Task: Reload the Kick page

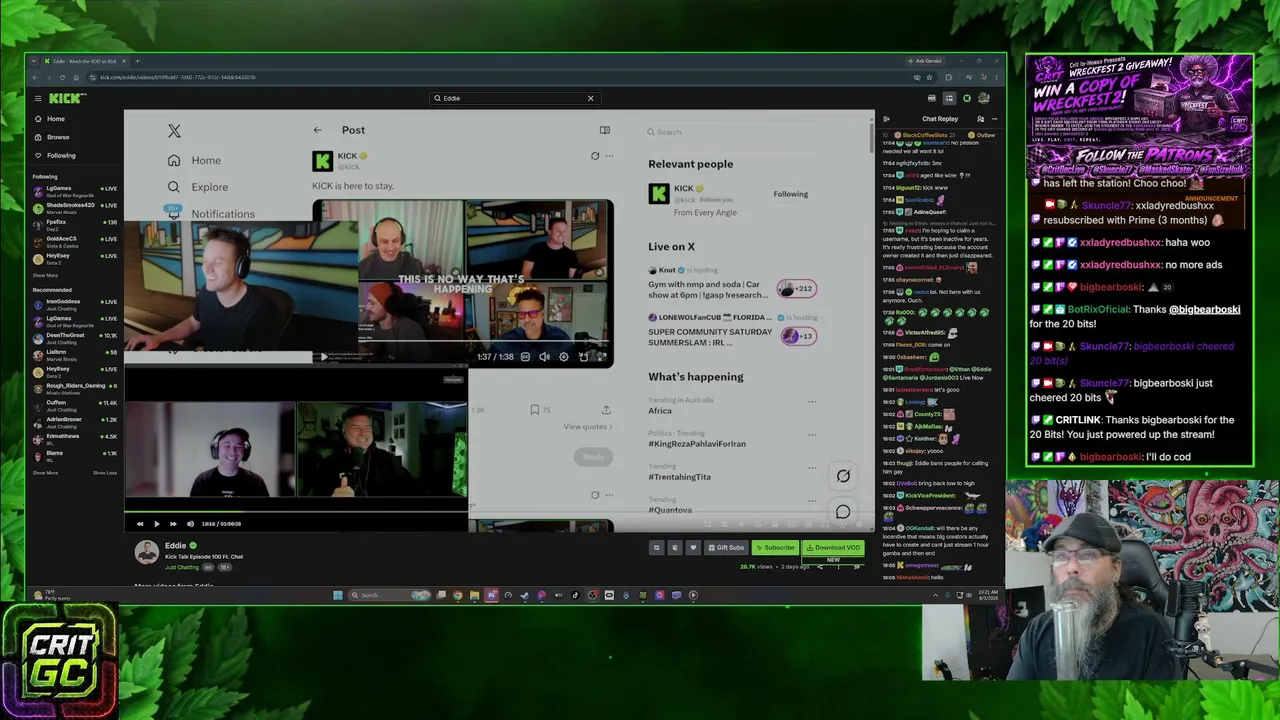Action: pos(62,77)
